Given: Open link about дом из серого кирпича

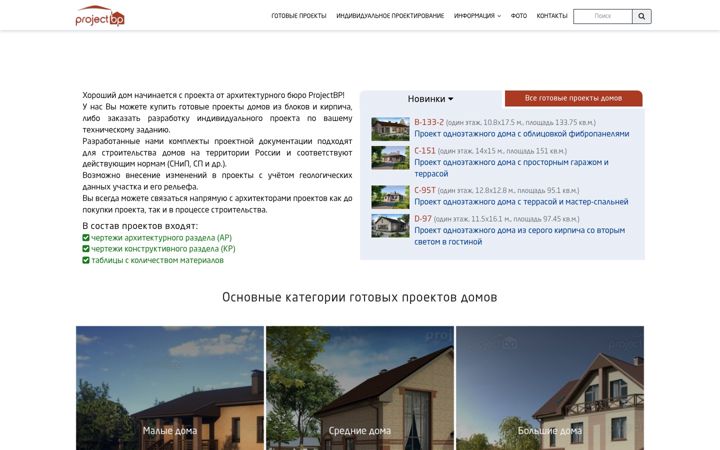Looking at the screenshot, I should click(x=519, y=236).
